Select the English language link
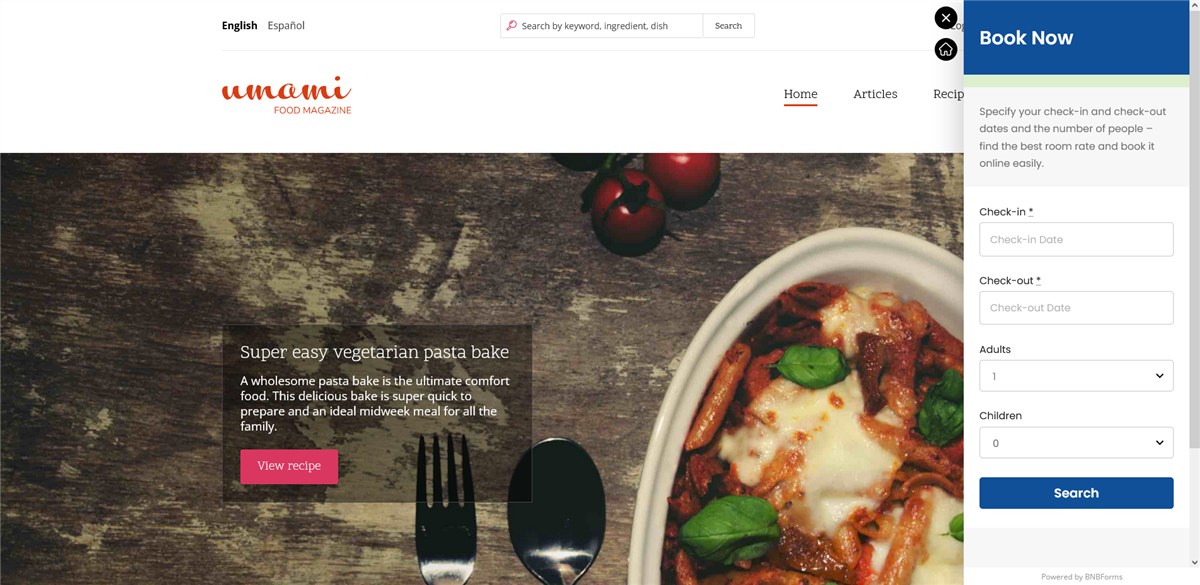The height and width of the screenshot is (585, 1200). pyautogui.click(x=239, y=26)
